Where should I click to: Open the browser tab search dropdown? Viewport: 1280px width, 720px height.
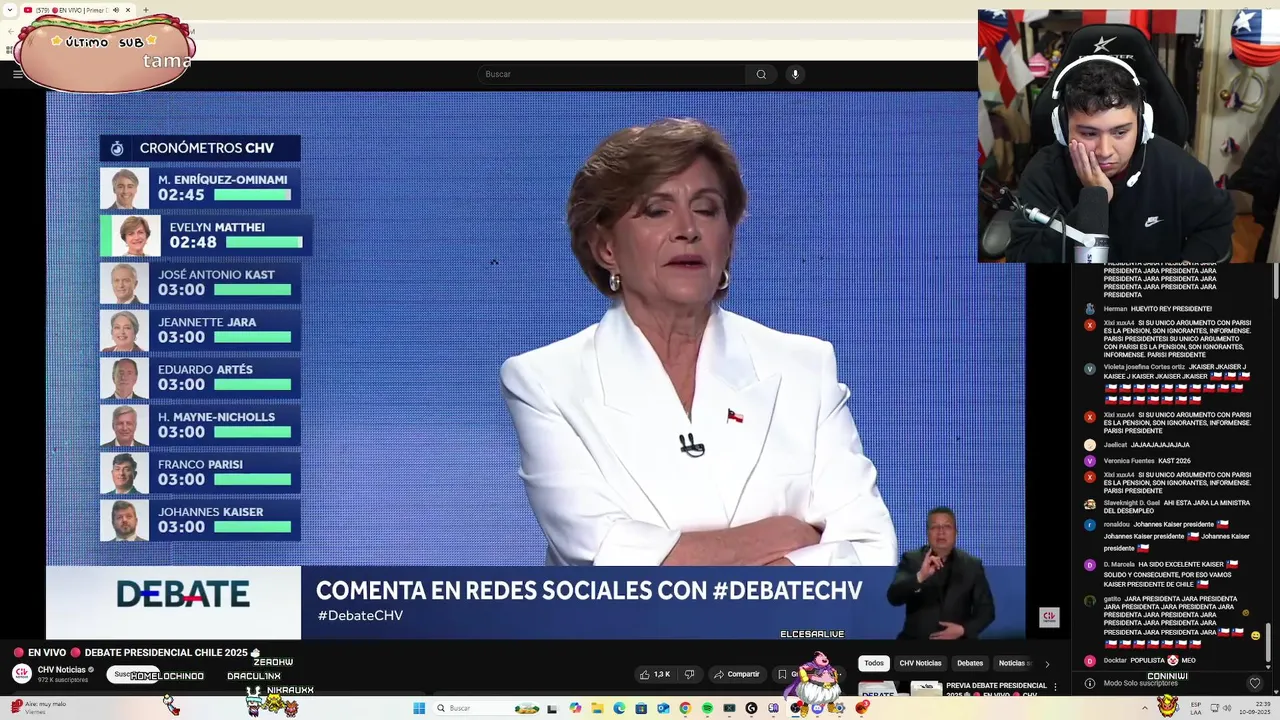(9, 10)
